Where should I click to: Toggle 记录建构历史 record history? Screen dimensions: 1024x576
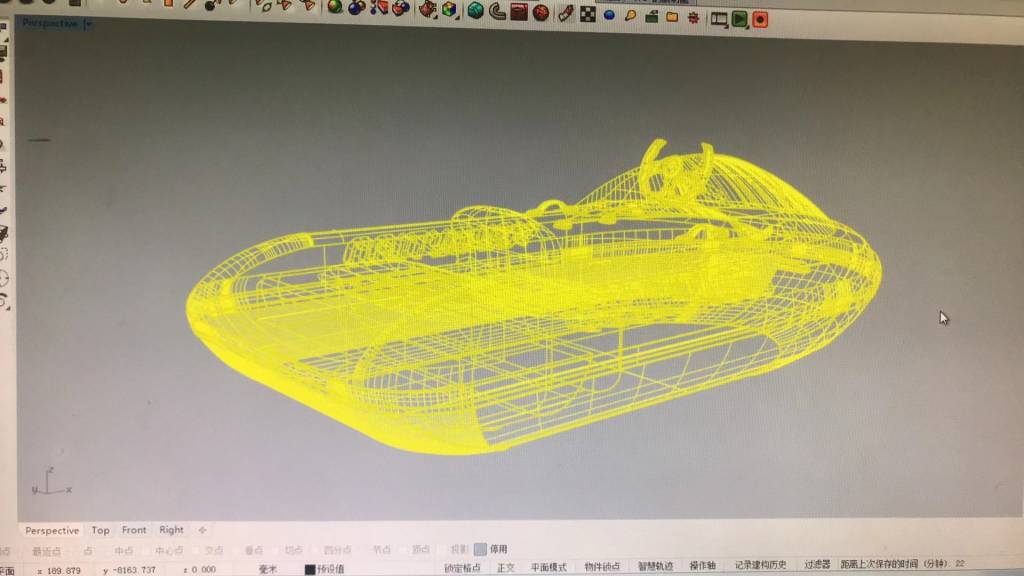tap(760, 565)
